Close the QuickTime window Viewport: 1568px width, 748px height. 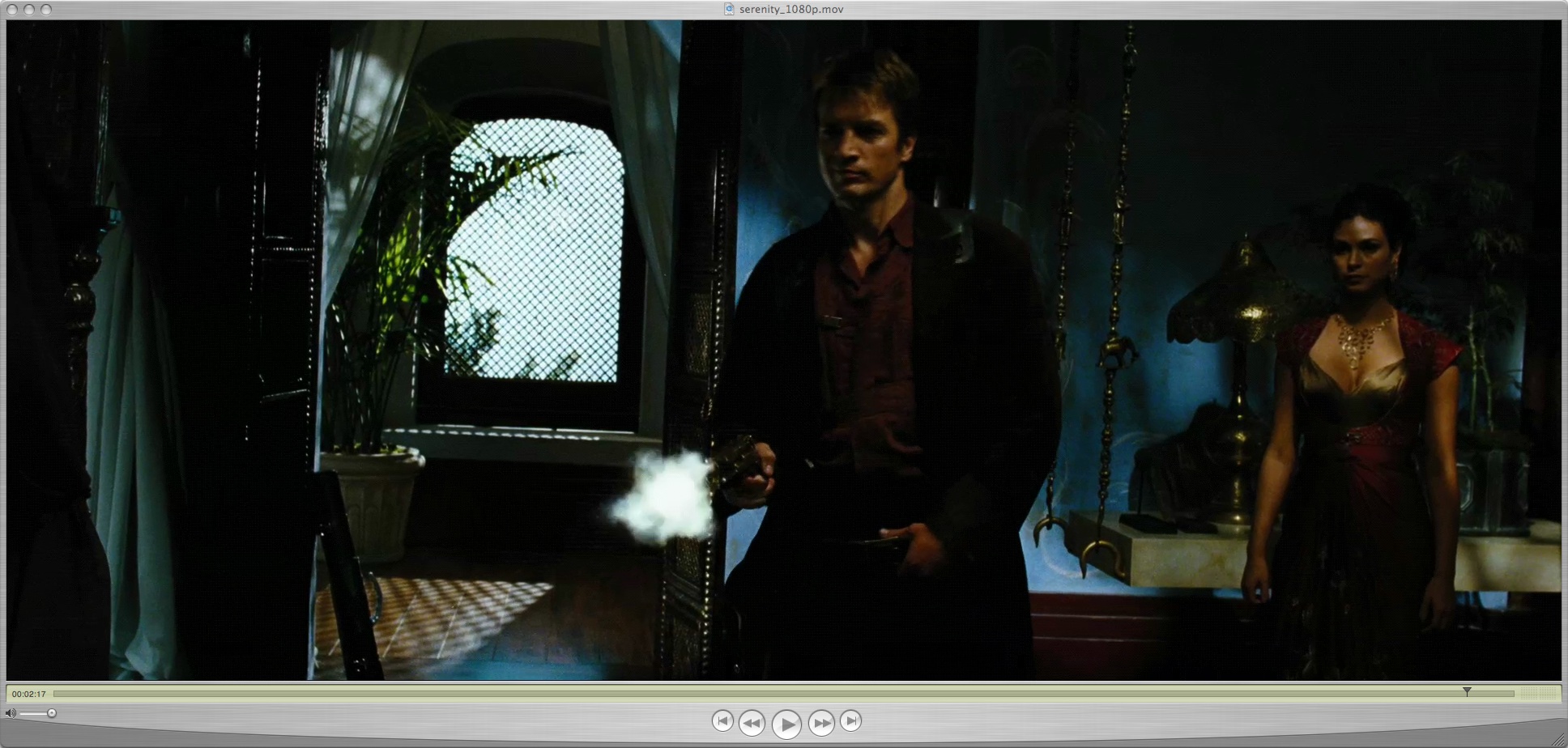tap(12, 10)
